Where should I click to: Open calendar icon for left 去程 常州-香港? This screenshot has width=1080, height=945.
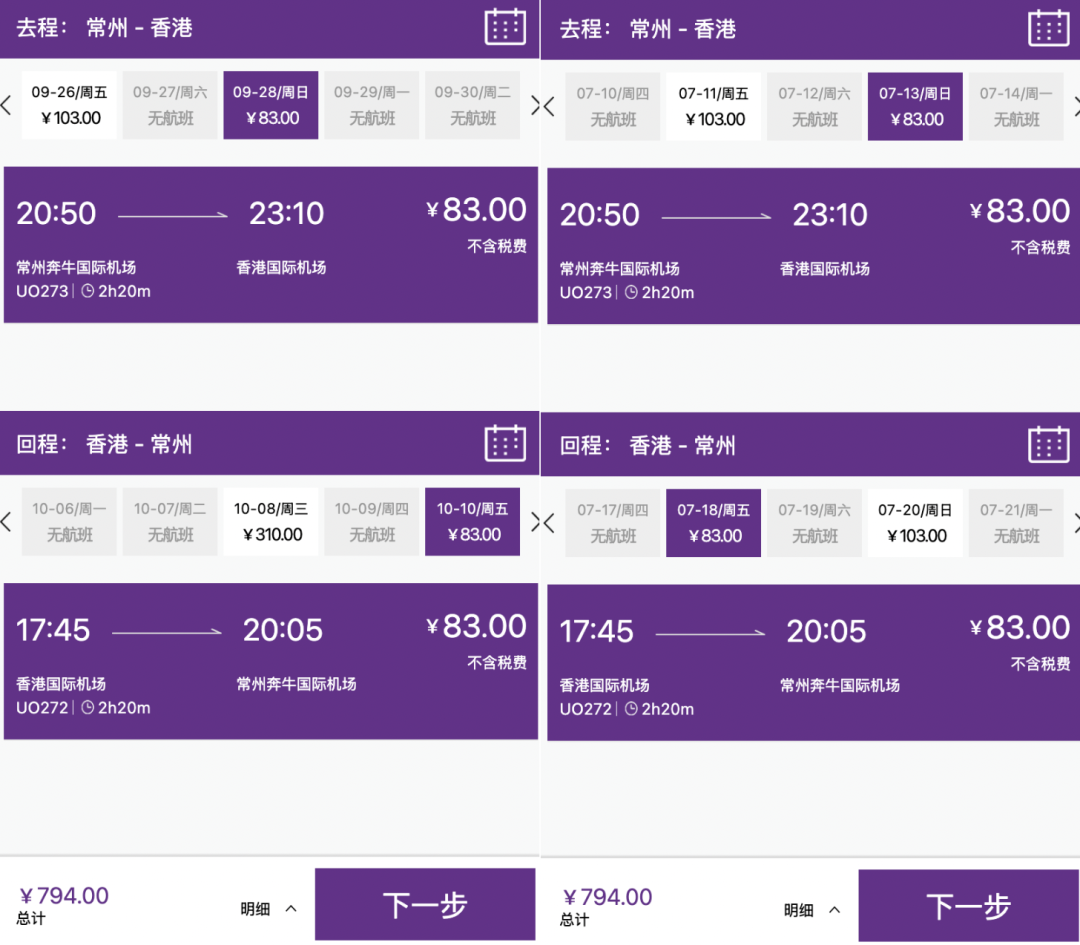[x=505, y=28]
